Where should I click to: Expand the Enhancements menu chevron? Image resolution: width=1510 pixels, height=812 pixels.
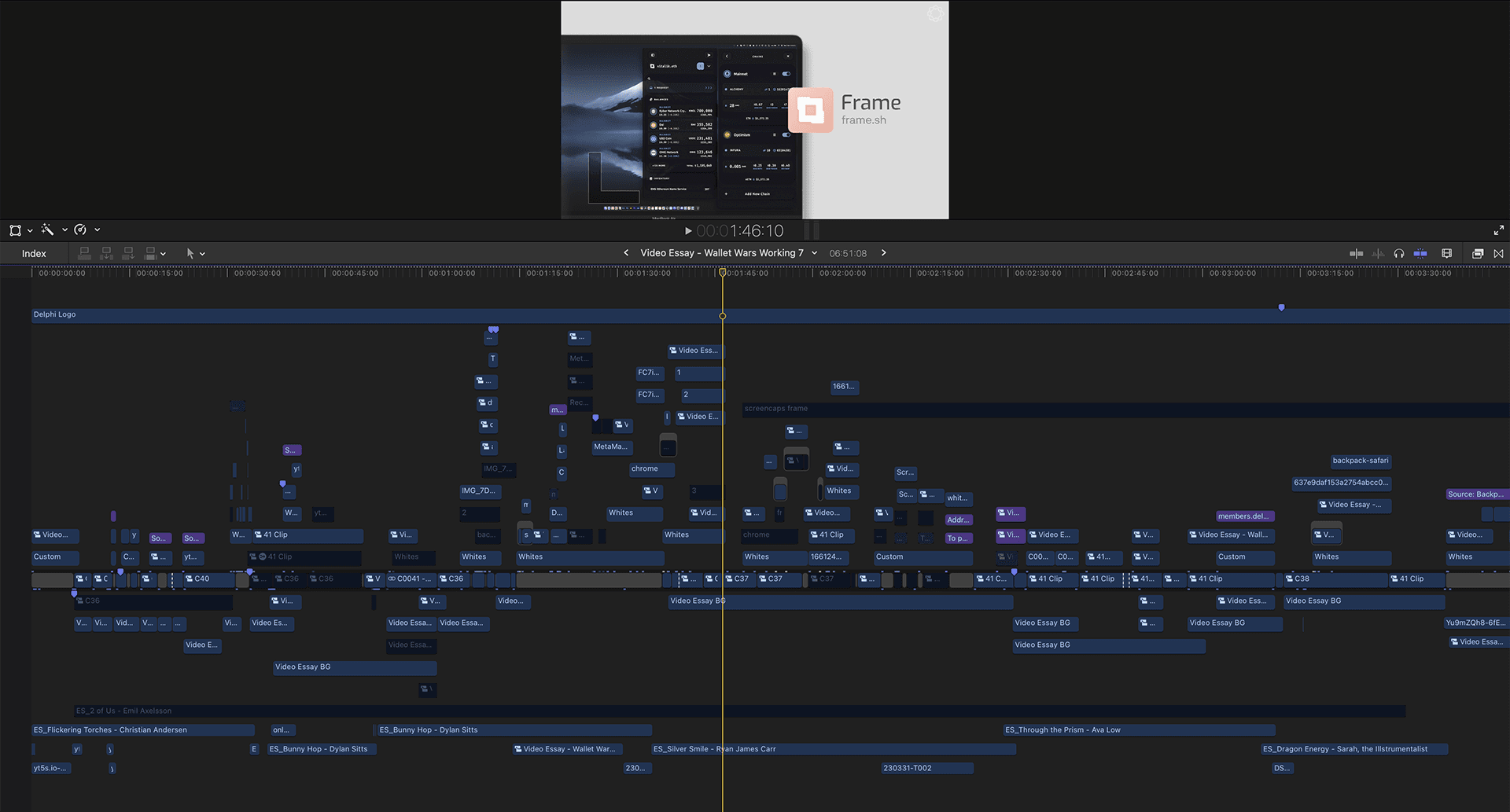click(64, 230)
